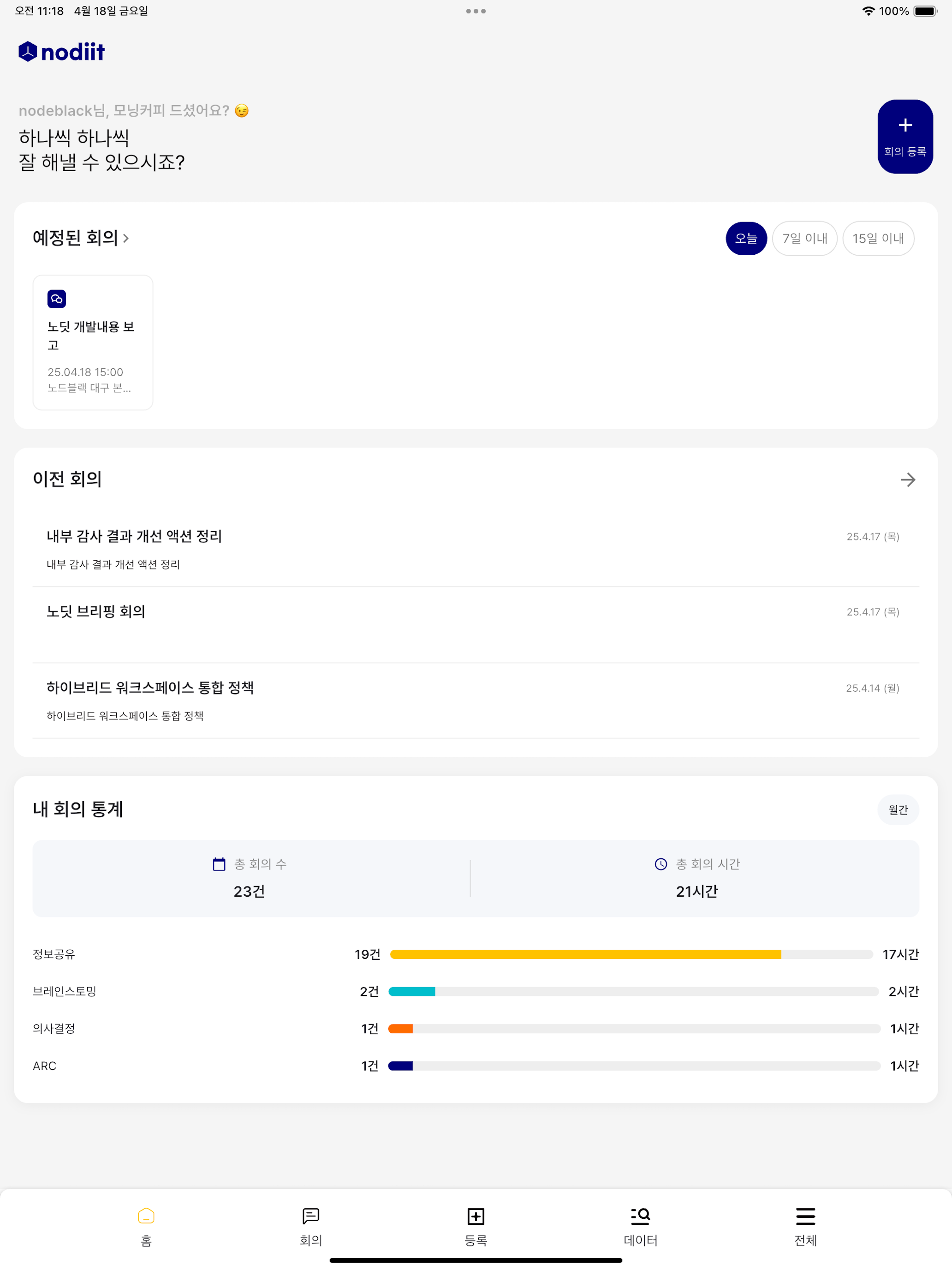
Task: Open 노딧 브리핑 회의 entry
Action: pyautogui.click(x=96, y=612)
